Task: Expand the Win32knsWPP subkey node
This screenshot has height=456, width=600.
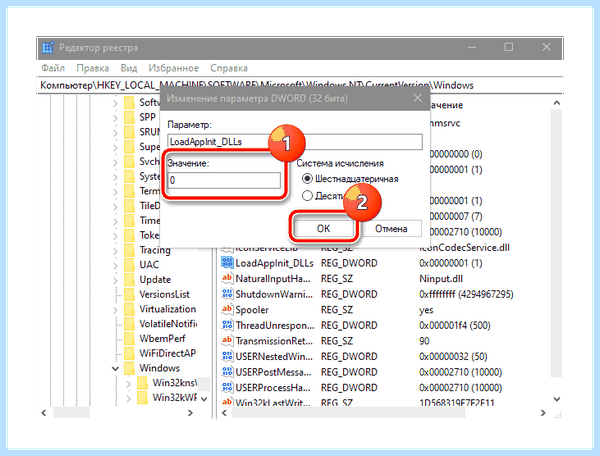Action: tap(129, 383)
